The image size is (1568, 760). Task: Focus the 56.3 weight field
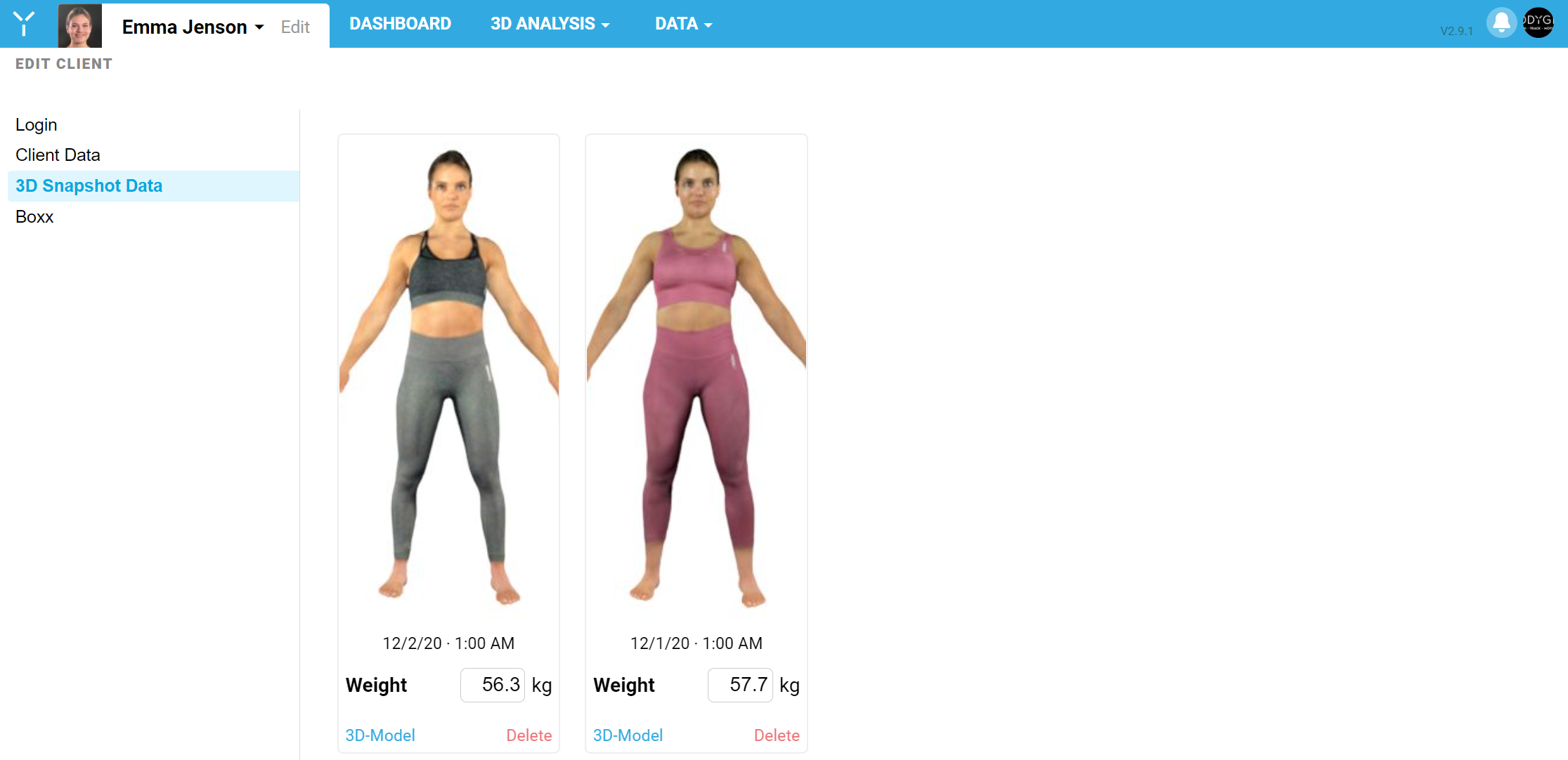tap(493, 685)
